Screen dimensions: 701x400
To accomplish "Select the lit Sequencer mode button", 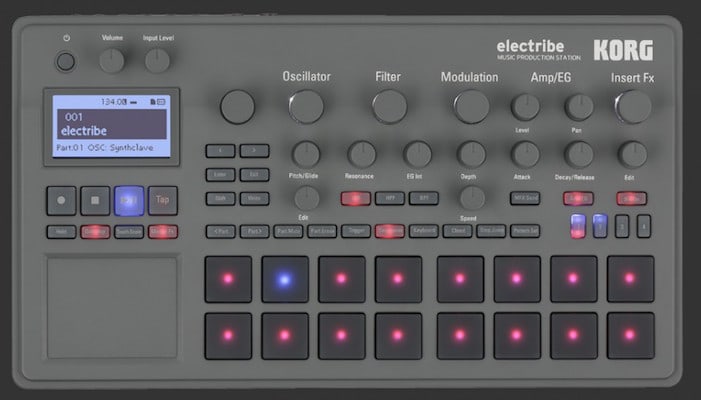I will 390,231.
